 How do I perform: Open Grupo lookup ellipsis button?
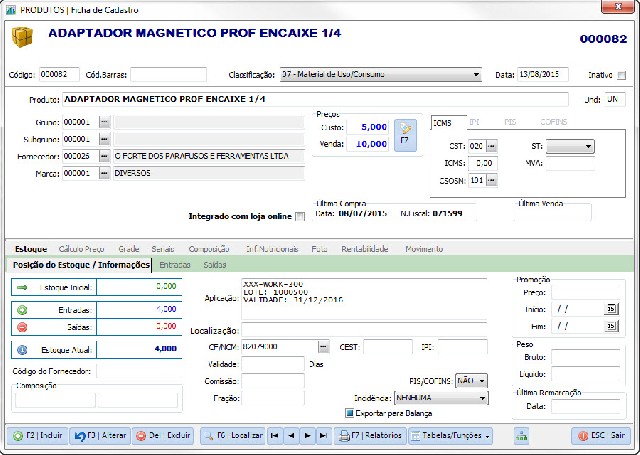[x=104, y=122]
